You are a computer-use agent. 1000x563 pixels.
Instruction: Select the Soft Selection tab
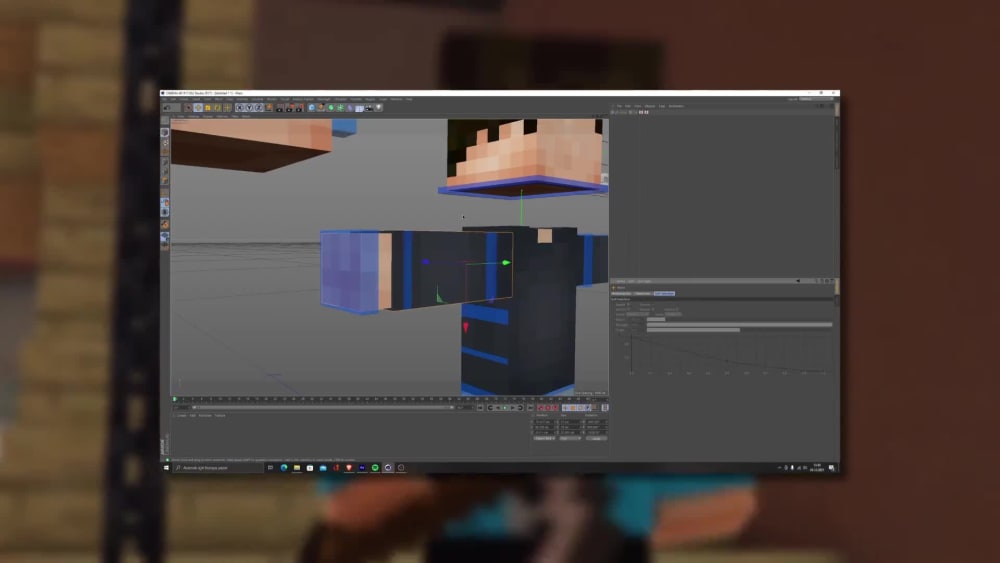click(664, 293)
